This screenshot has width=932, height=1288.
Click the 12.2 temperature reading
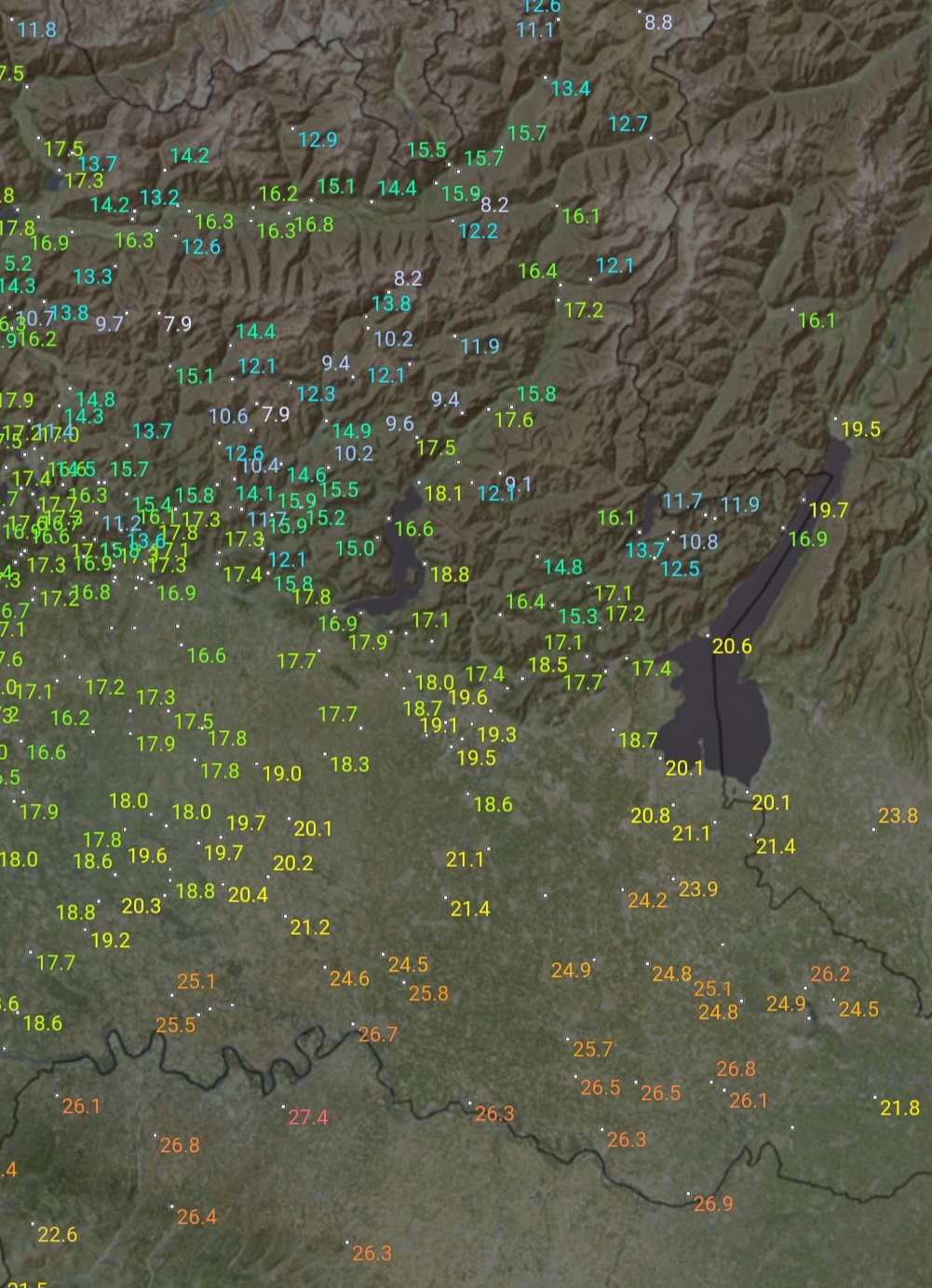coord(479,231)
